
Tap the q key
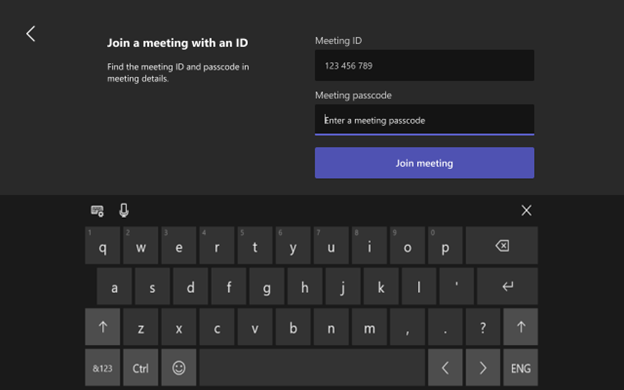click(x=102, y=246)
